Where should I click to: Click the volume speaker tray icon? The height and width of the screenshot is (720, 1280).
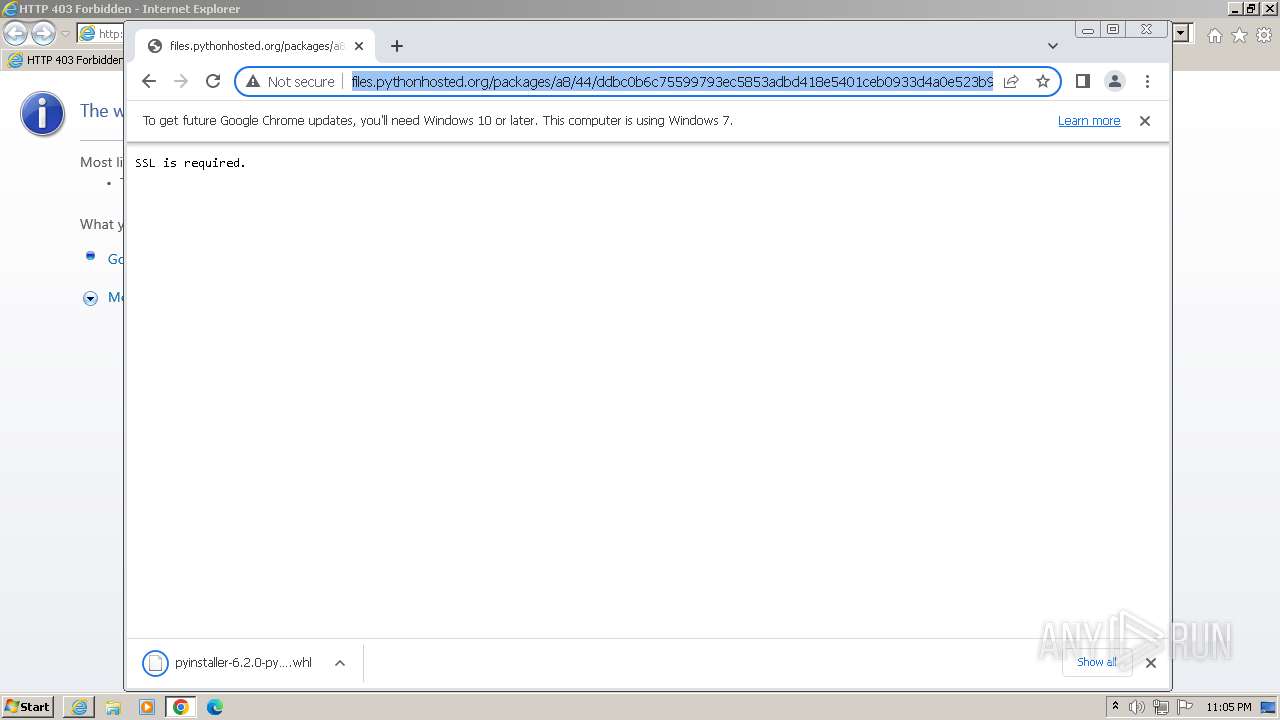click(x=1137, y=707)
